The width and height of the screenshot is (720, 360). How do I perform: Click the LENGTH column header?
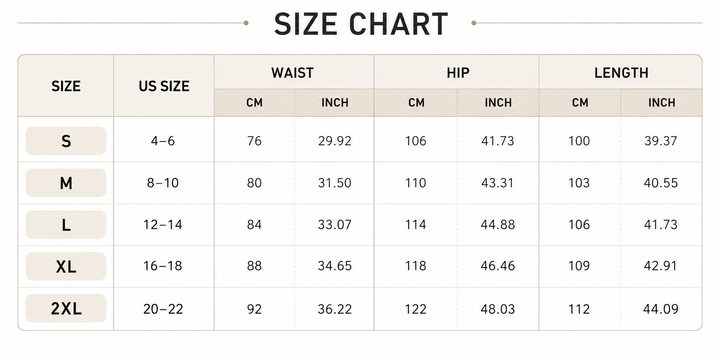[x=621, y=73]
